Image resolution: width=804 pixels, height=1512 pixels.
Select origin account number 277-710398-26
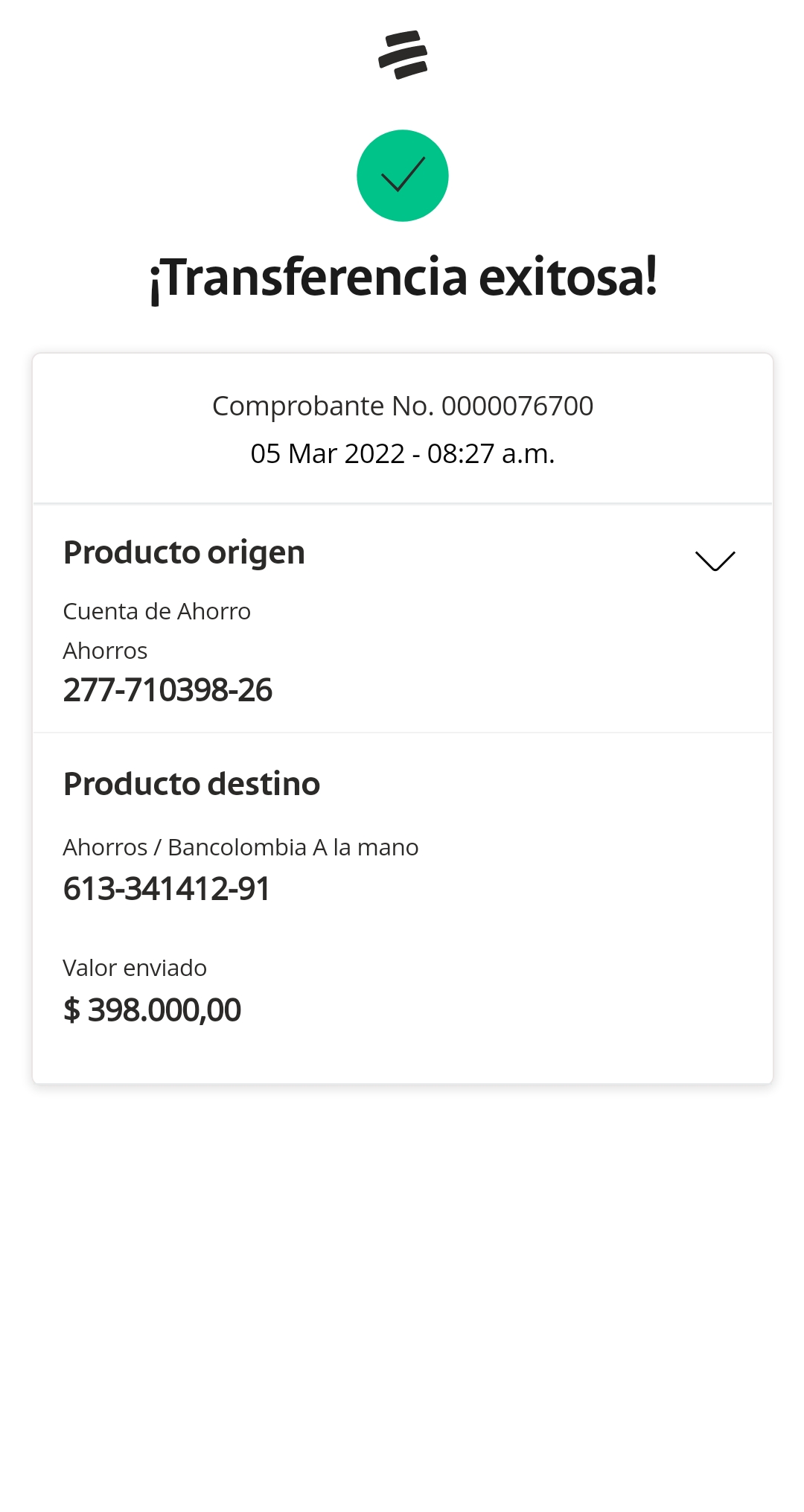(167, 690)
